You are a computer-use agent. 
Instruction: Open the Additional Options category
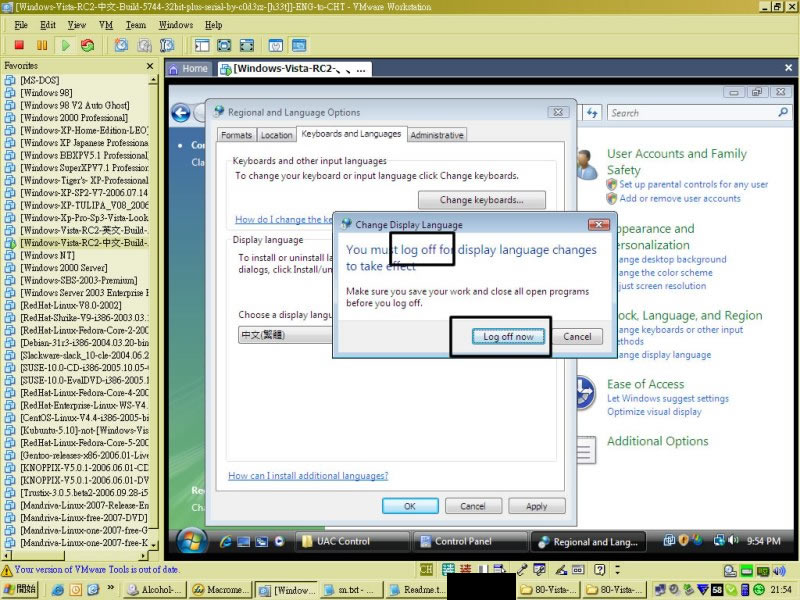tap(658, 441)
